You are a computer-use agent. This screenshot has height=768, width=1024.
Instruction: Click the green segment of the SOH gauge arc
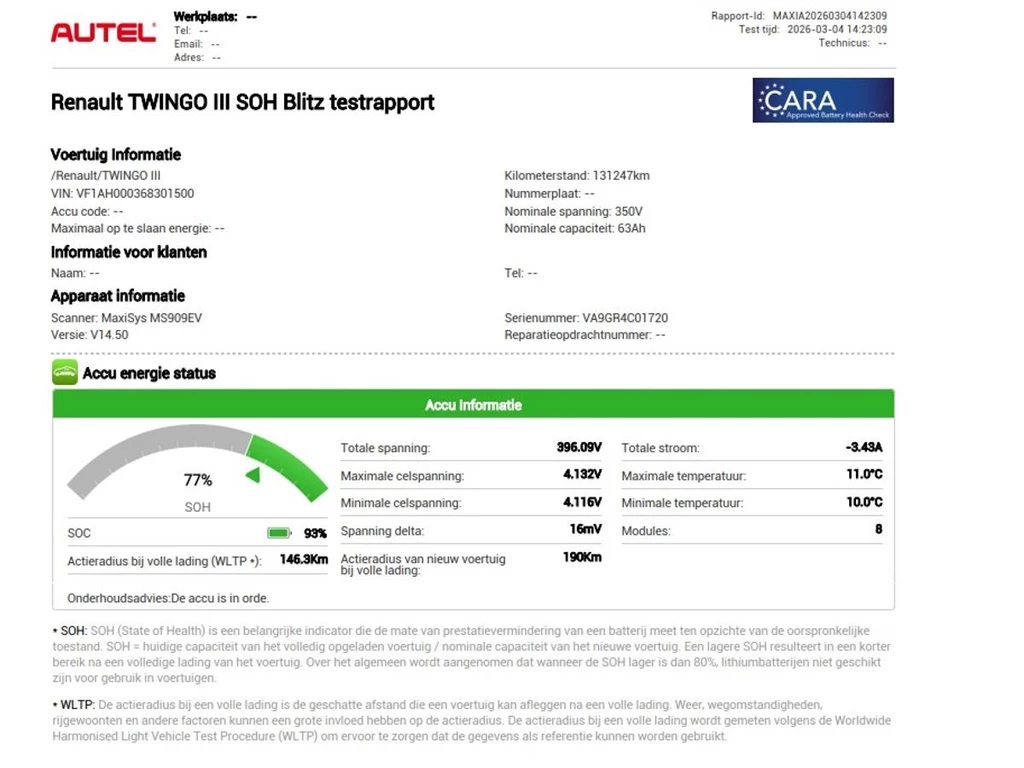click(290, 464)
